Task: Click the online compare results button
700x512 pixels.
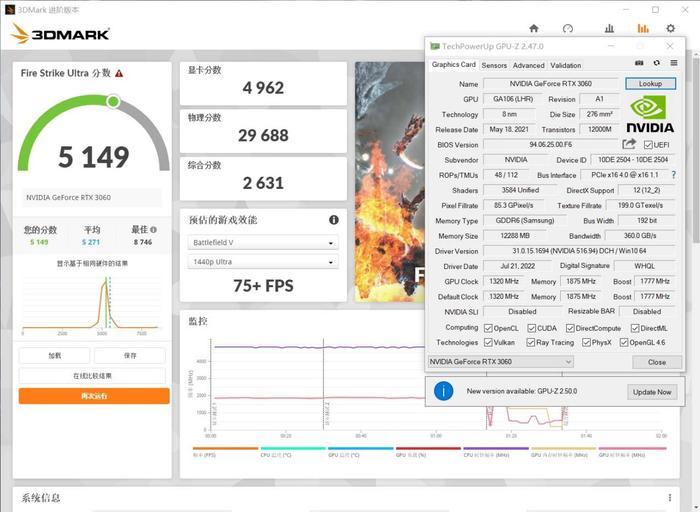Action: [x=92, y=376]
